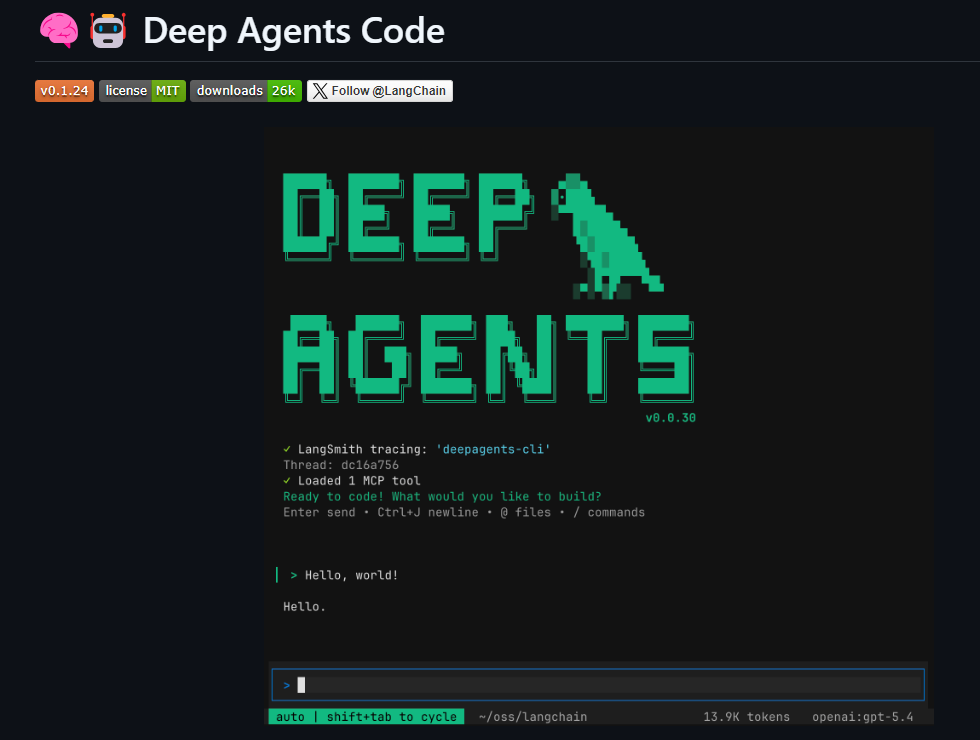Screen dimensions: 980x740
Task: Open the license MIT badge
Action: (x=142, y=91)
